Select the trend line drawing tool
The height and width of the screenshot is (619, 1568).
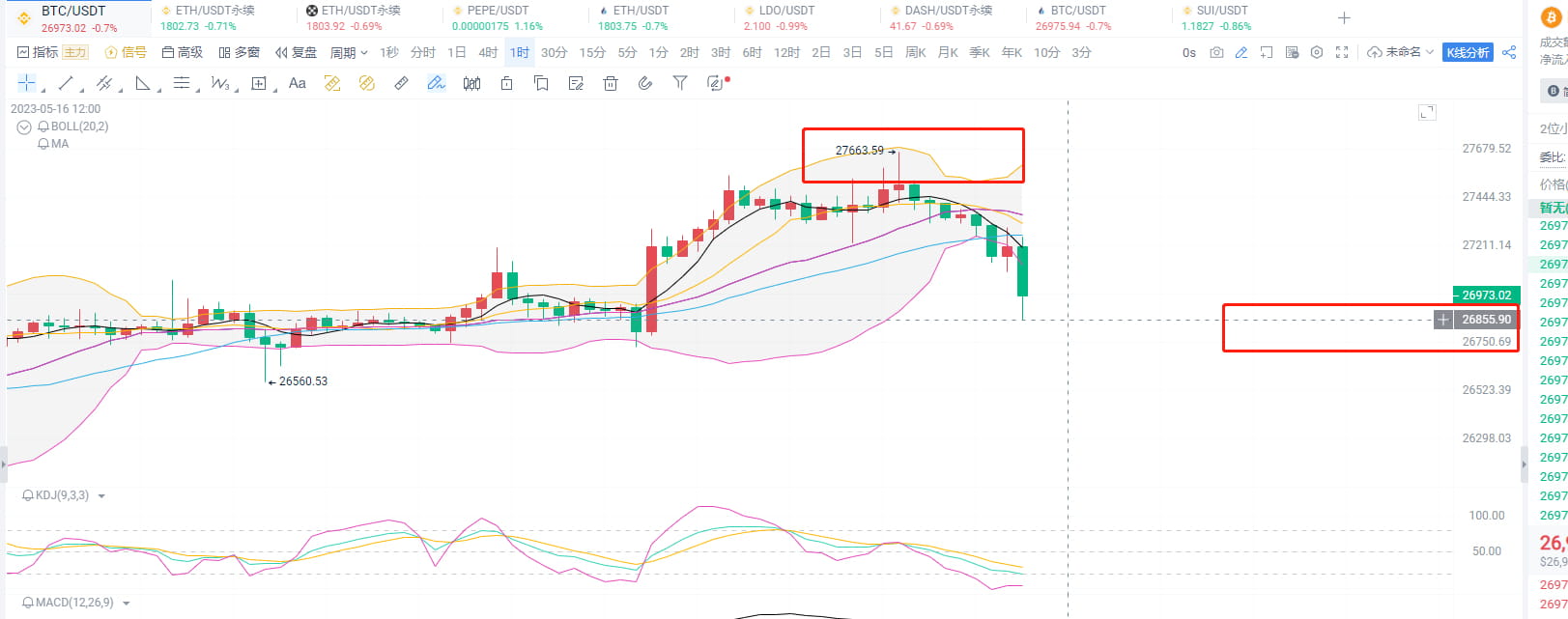coord(66,83)
